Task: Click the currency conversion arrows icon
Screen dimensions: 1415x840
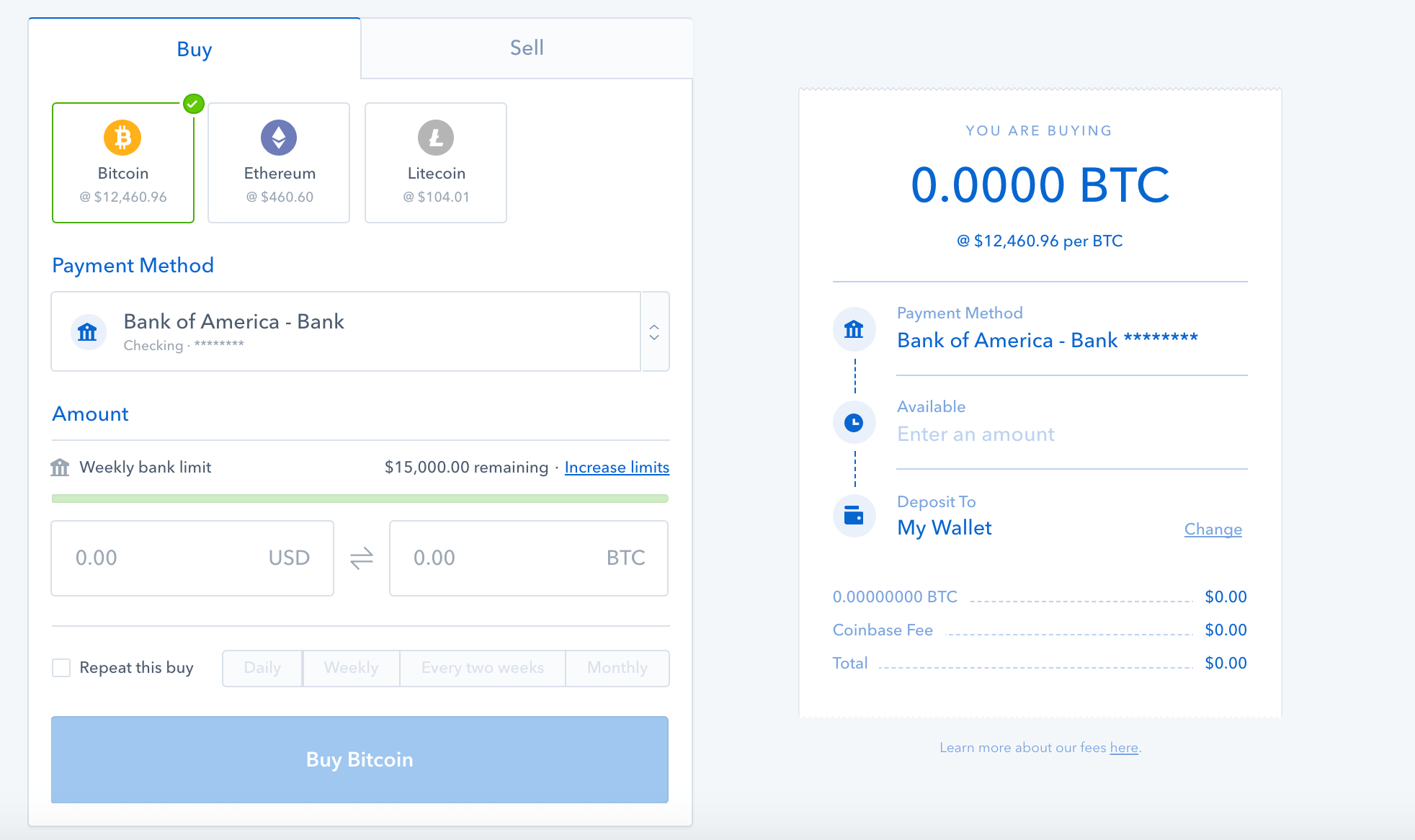Action: tap(362, 558)
